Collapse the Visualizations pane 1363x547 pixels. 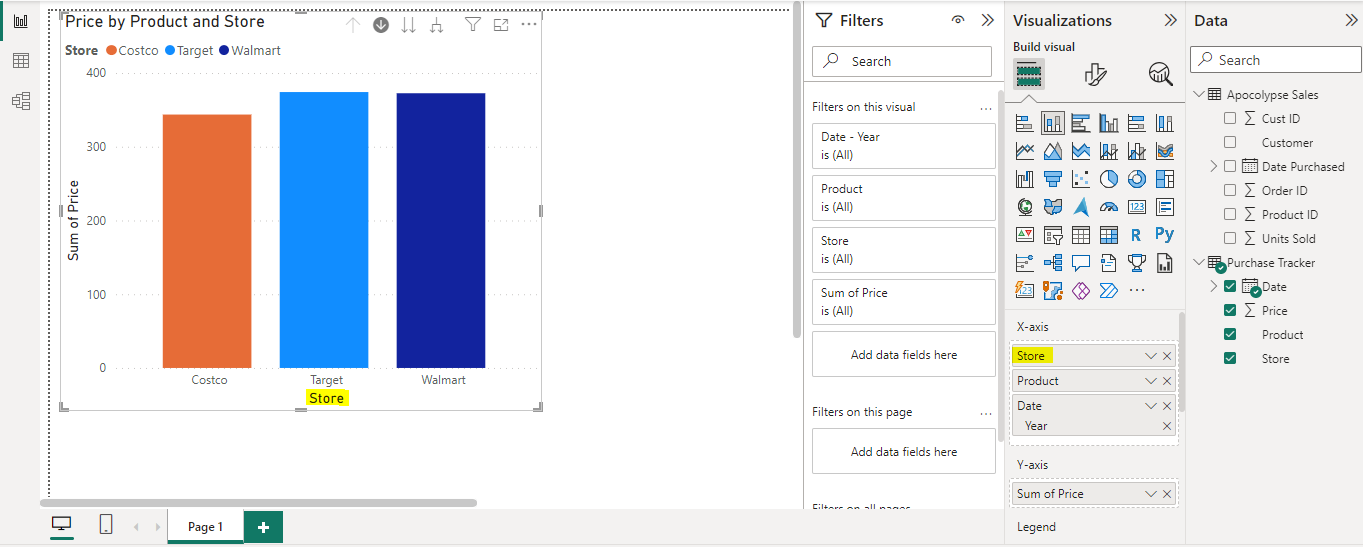coord(1171,20)
